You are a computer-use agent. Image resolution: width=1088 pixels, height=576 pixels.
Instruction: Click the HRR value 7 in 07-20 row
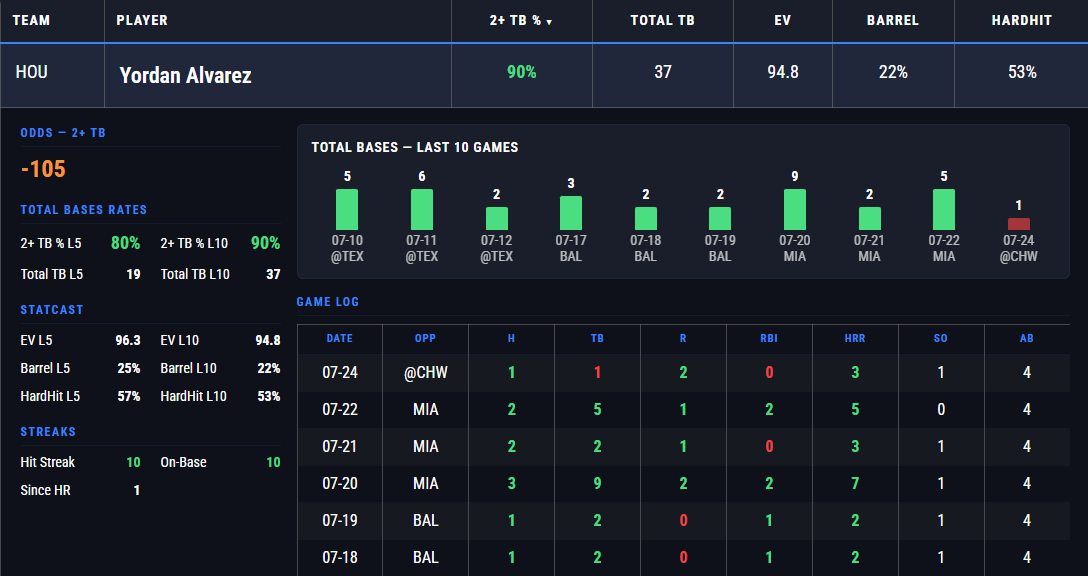[855, 483]
